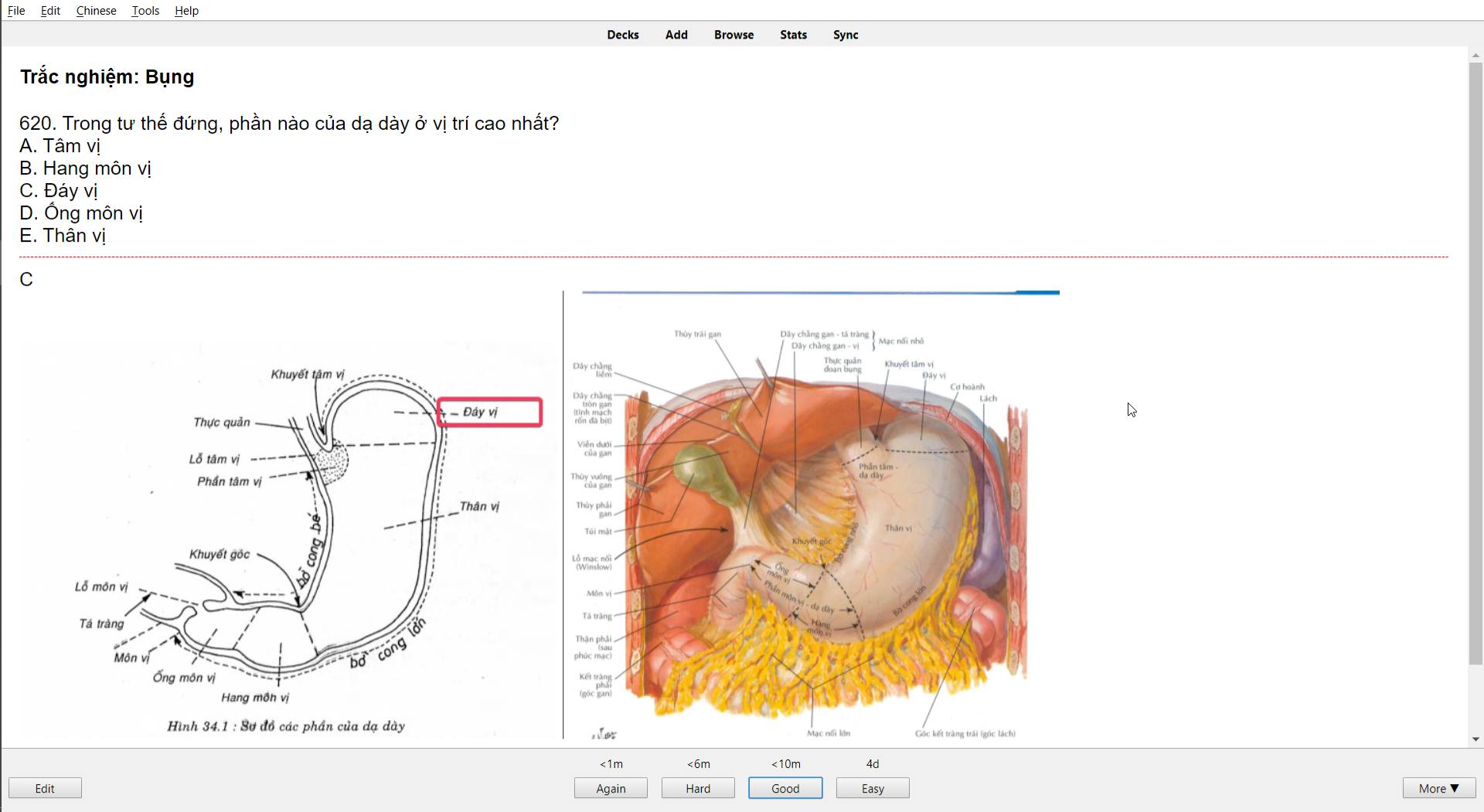Click the answer letter 'C'
This screenshot has height=812, width=1484.
click(26, 280)
